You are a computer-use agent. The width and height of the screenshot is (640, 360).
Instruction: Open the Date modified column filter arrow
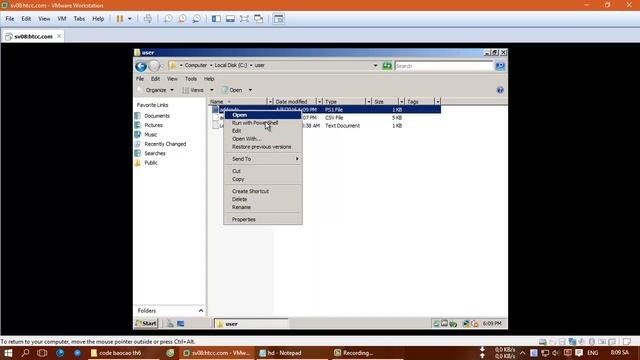click(x=320, y=101)
